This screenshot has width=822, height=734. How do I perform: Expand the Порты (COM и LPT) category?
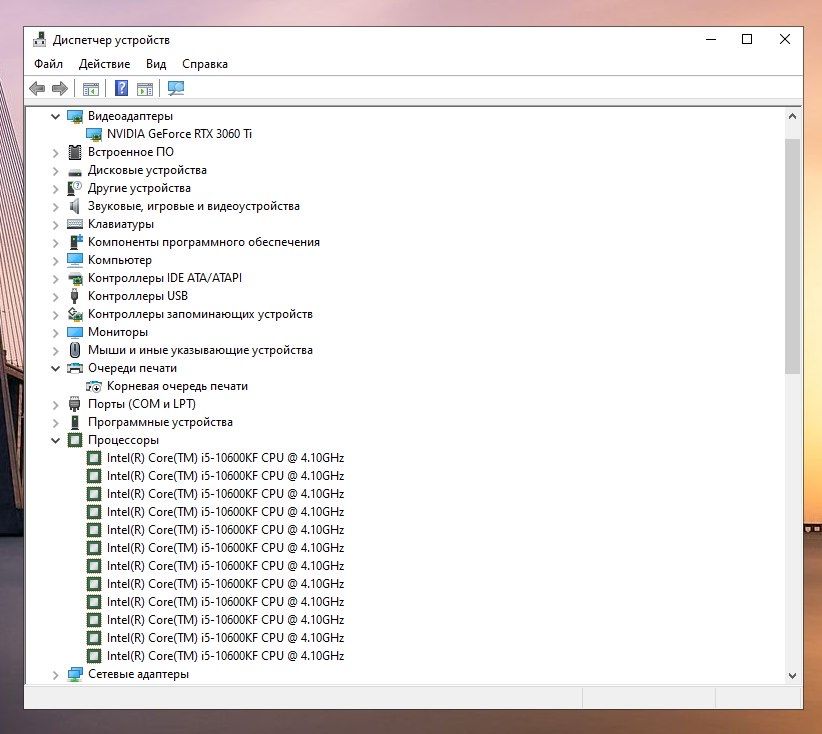pos(56,405)
